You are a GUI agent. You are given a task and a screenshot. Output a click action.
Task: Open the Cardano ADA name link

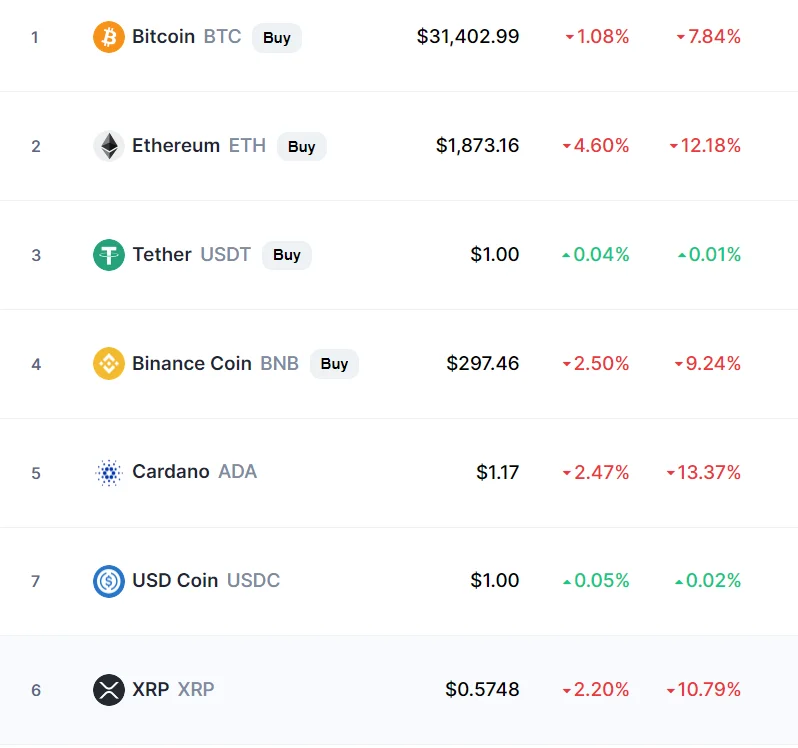[x=194, y=472]
